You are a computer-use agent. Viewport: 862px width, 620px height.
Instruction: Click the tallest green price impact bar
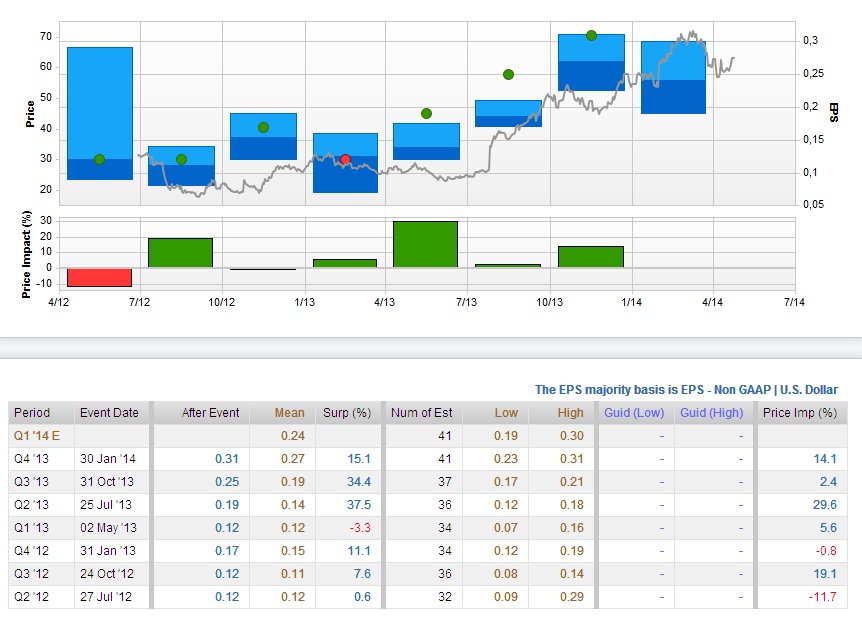pyautogui.click(x=426, y=245)
